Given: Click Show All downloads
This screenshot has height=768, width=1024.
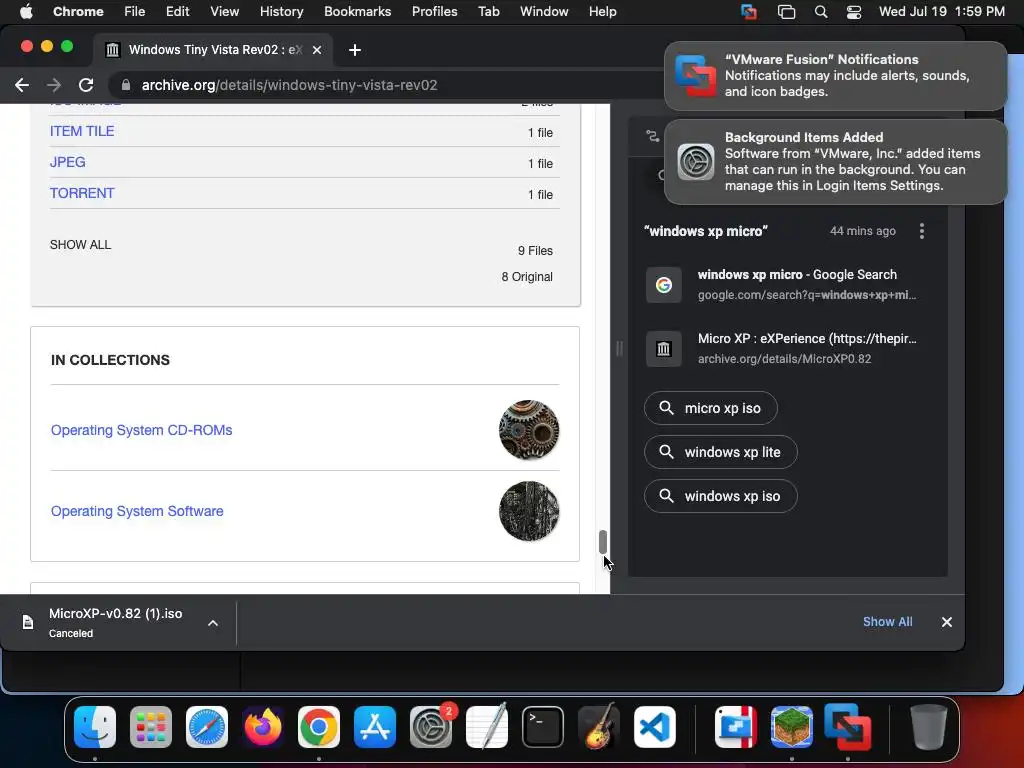Looking at the screenshot, I should (x=888, y=622).
